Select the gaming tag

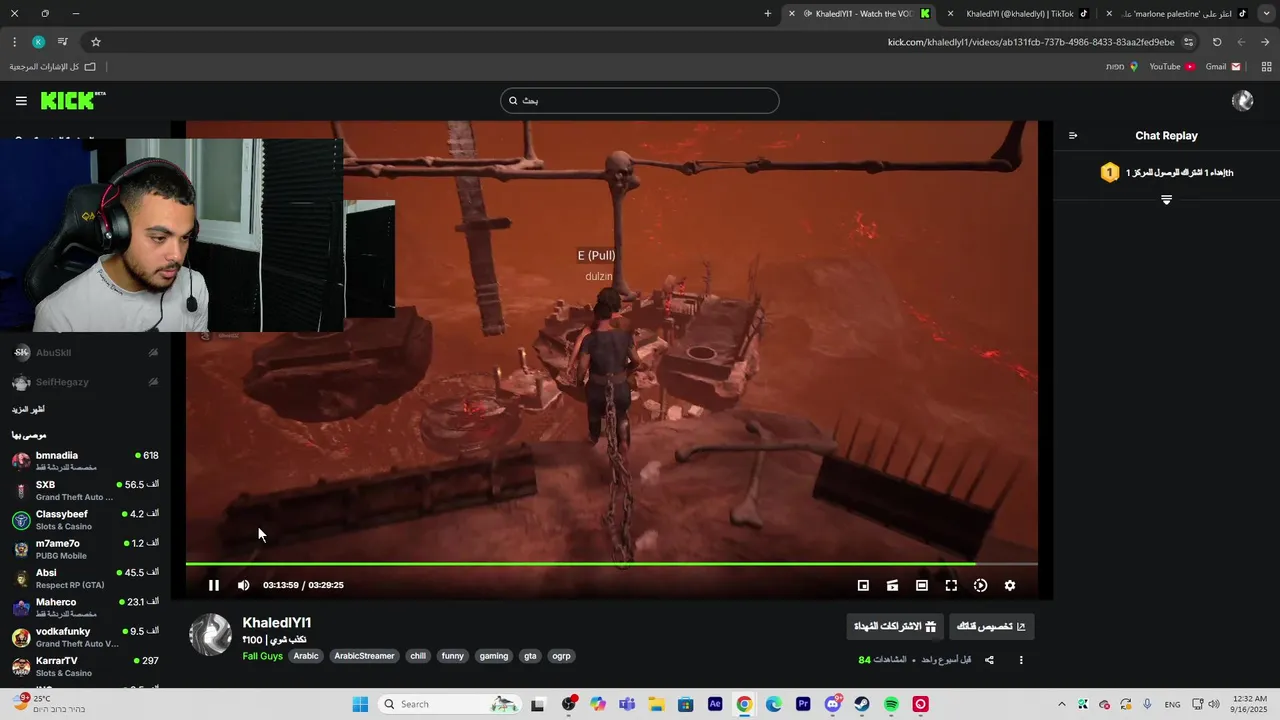point(494,656)
